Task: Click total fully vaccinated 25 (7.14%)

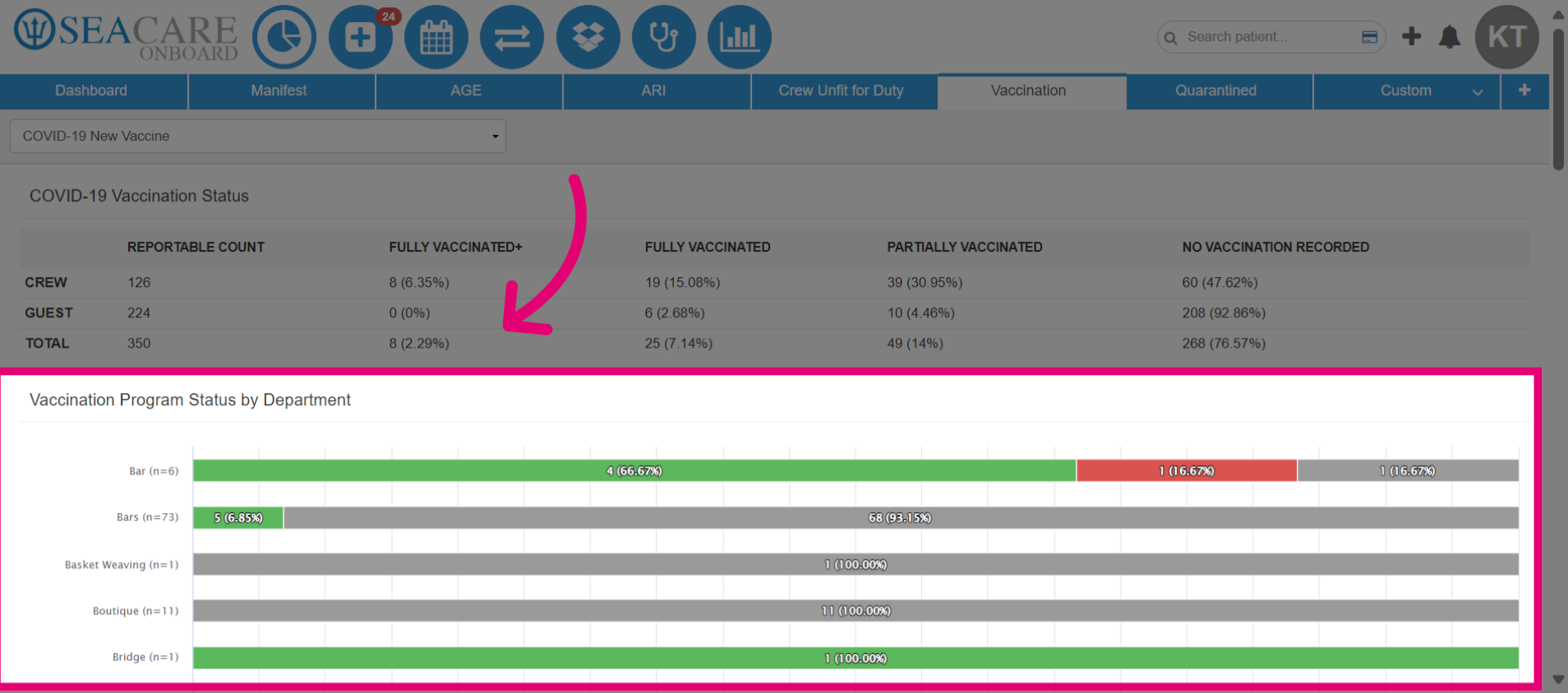Action: pos(679,344)
